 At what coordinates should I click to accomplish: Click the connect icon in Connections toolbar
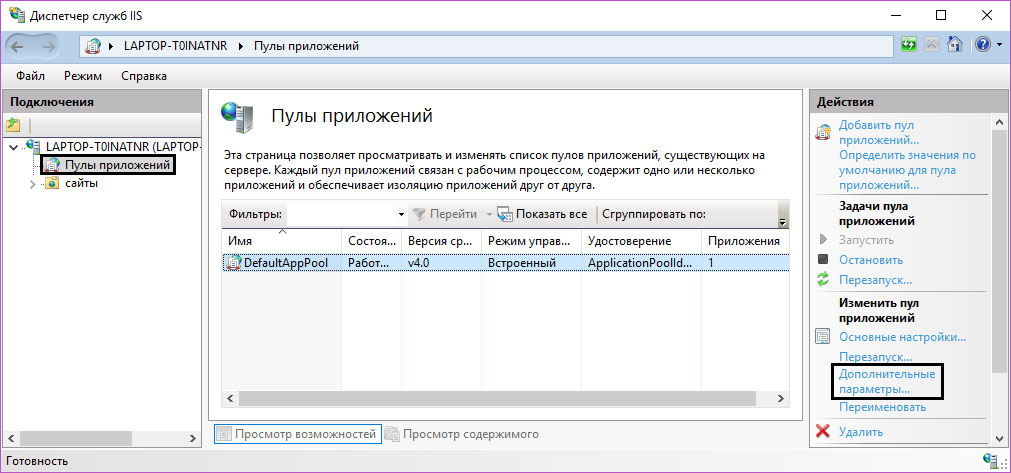[x=14, y=125]
